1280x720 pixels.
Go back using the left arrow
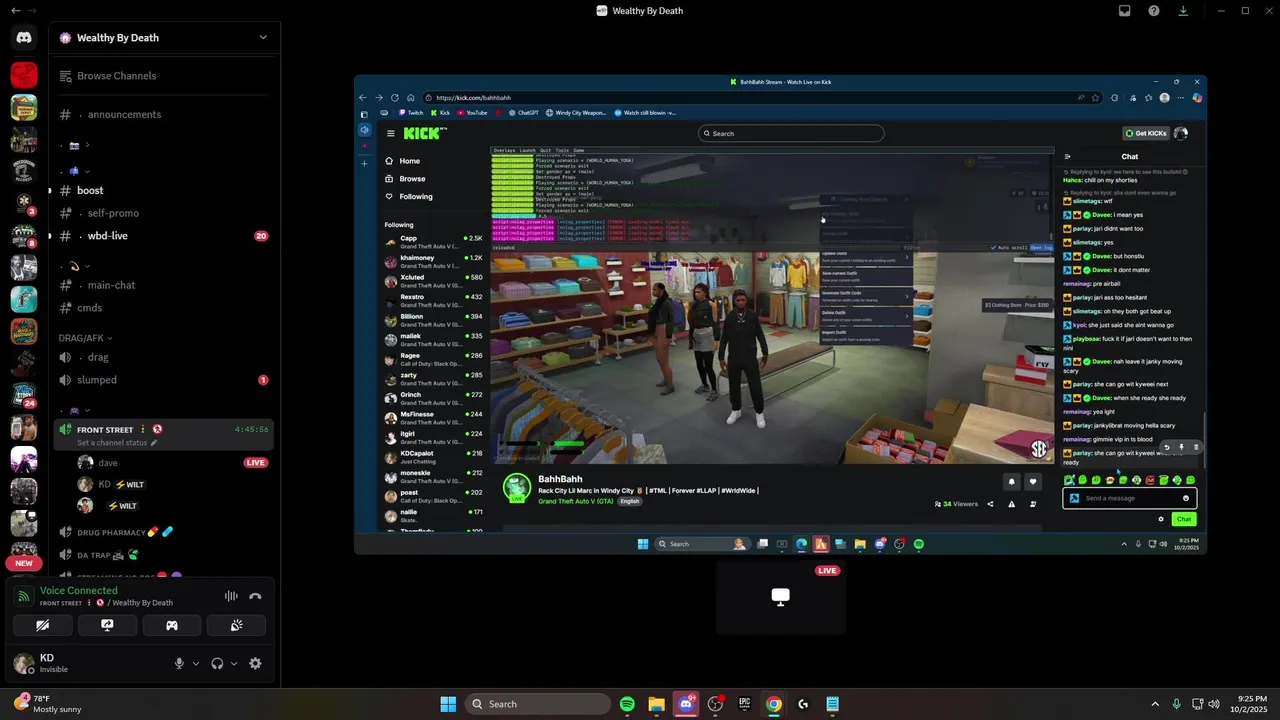tap(15, 11)
